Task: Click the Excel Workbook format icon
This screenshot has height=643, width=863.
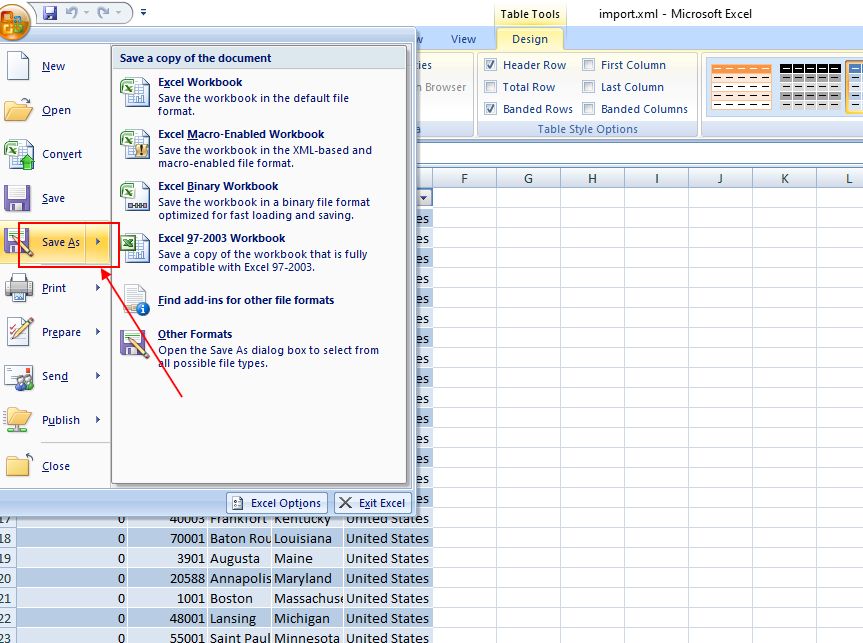Action: point(135,91)
